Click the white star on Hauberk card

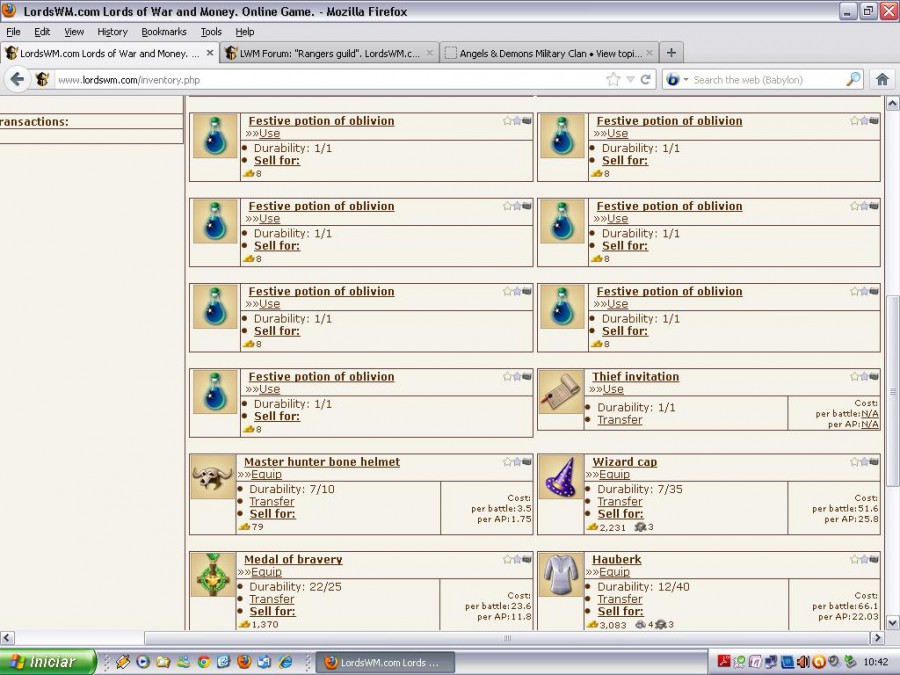855,559
